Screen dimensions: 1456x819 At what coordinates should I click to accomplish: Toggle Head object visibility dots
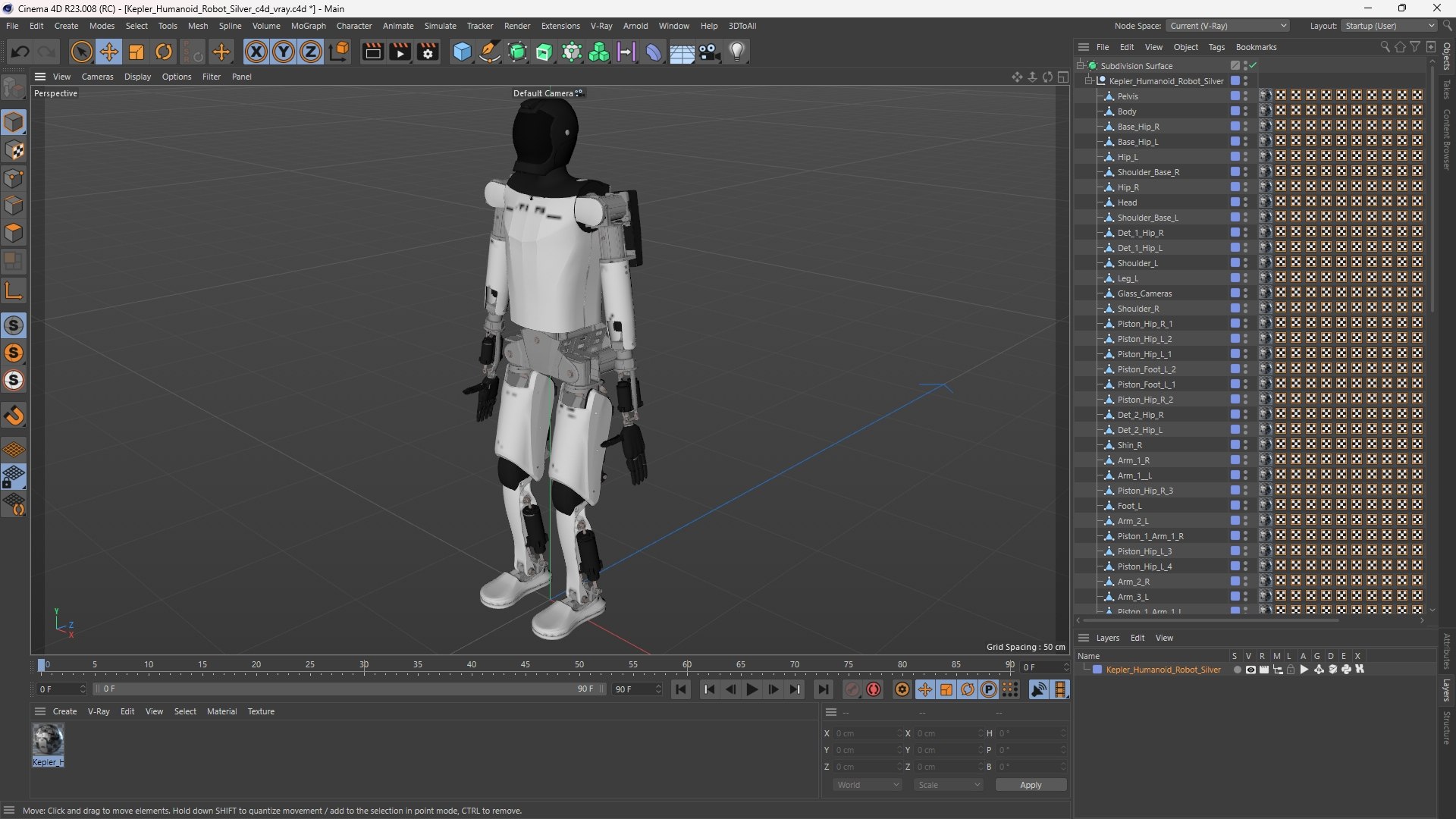pos(1245,202)
